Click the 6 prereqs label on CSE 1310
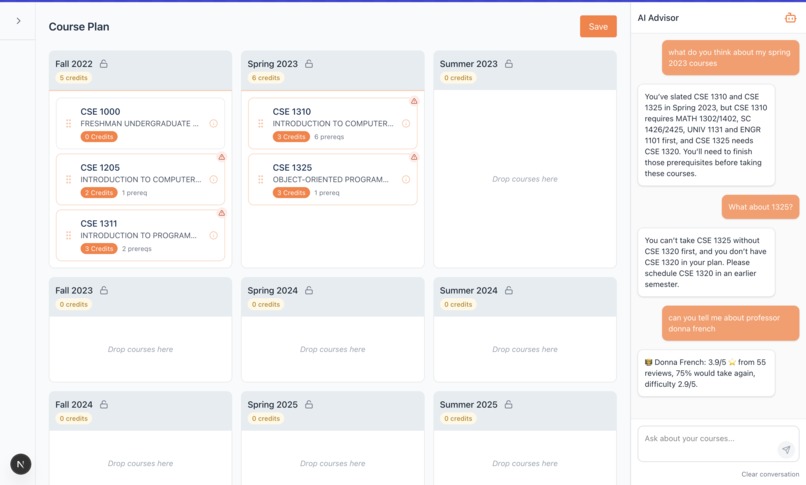 click(329, 137)
